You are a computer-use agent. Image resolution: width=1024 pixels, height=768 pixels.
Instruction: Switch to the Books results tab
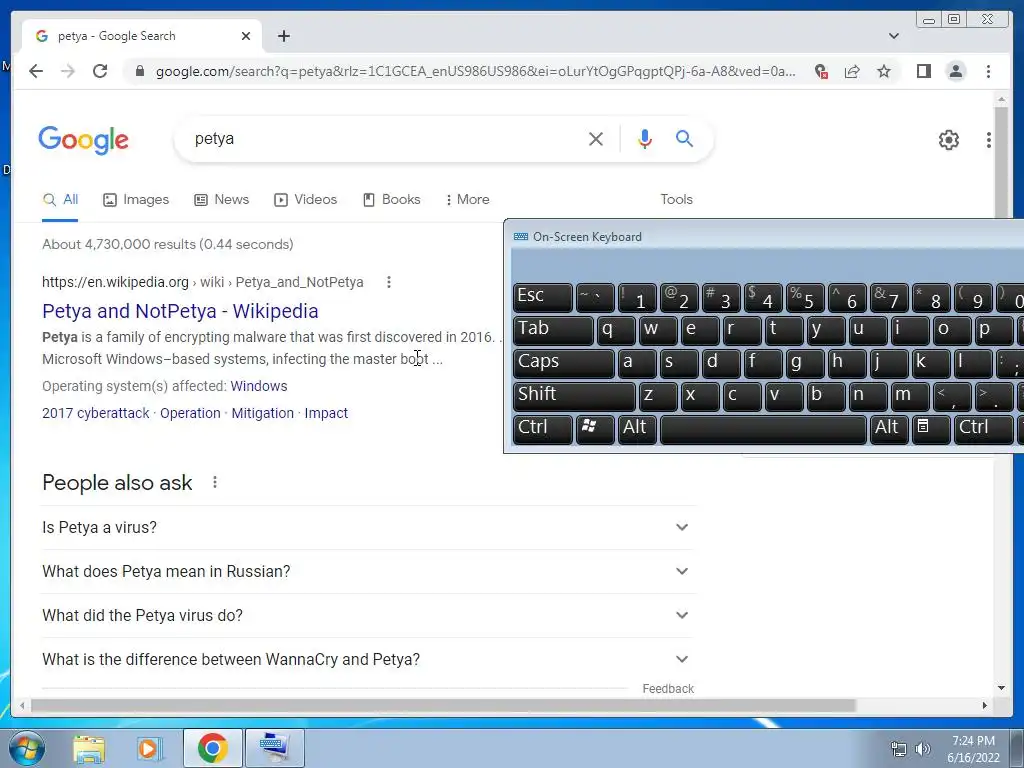[x=392, y=199]
